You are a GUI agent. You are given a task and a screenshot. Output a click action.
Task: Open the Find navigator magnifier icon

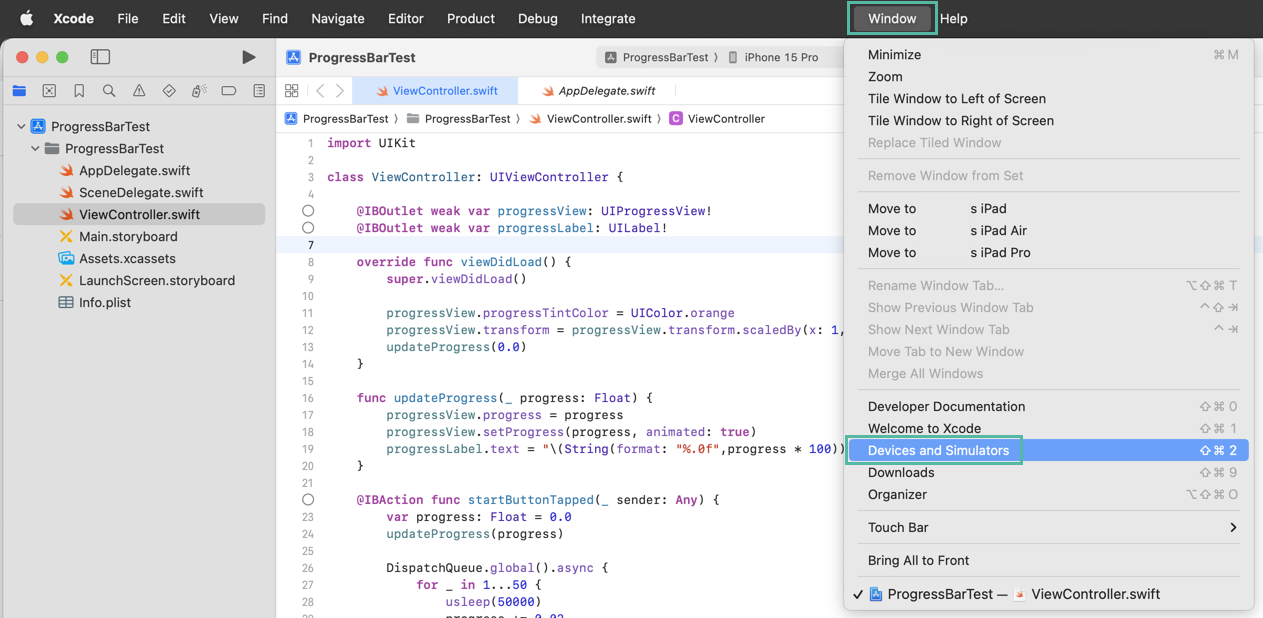(109, 91)
